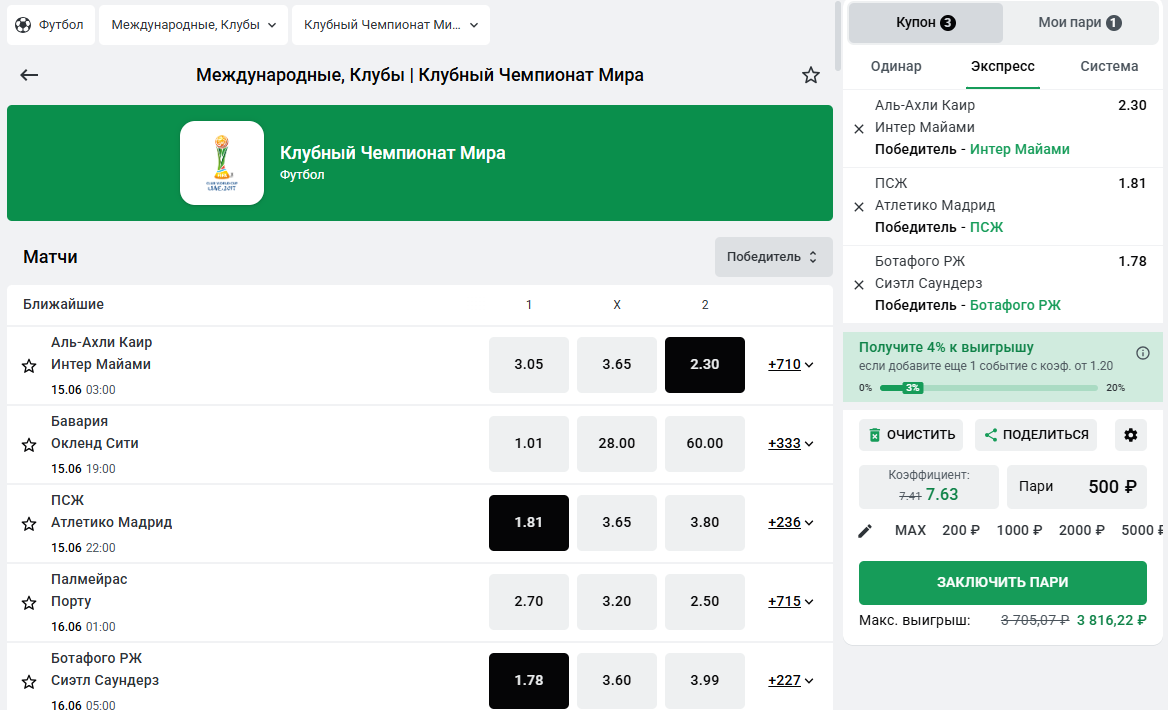Open bonus info icon
Viewport: 1168px width, 710px height.
[x=1143, y=353]
